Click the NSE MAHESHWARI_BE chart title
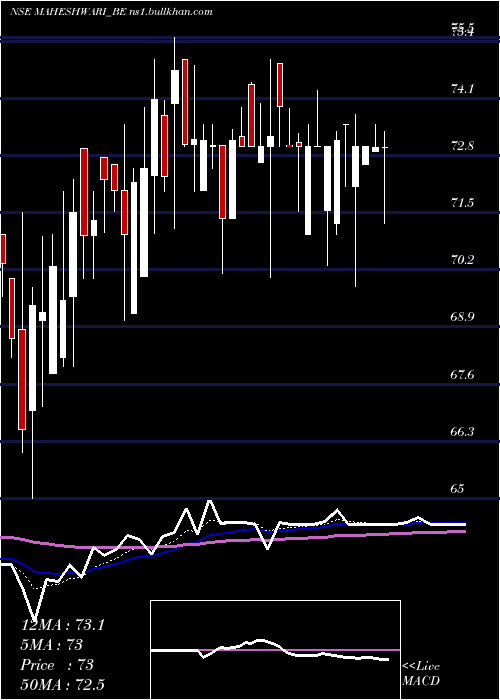The height and width of the screenshot is (700, 500). pos(111,12)
